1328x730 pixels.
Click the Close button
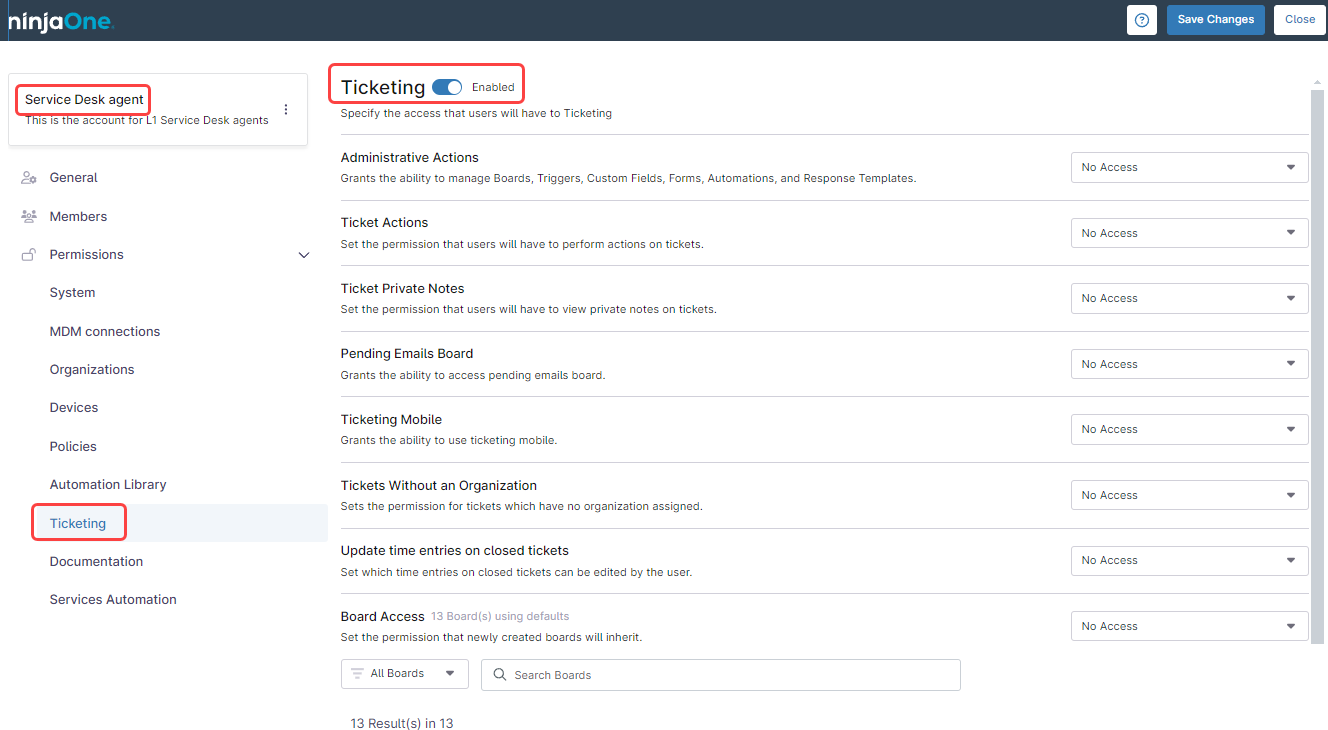(1299, 19)
